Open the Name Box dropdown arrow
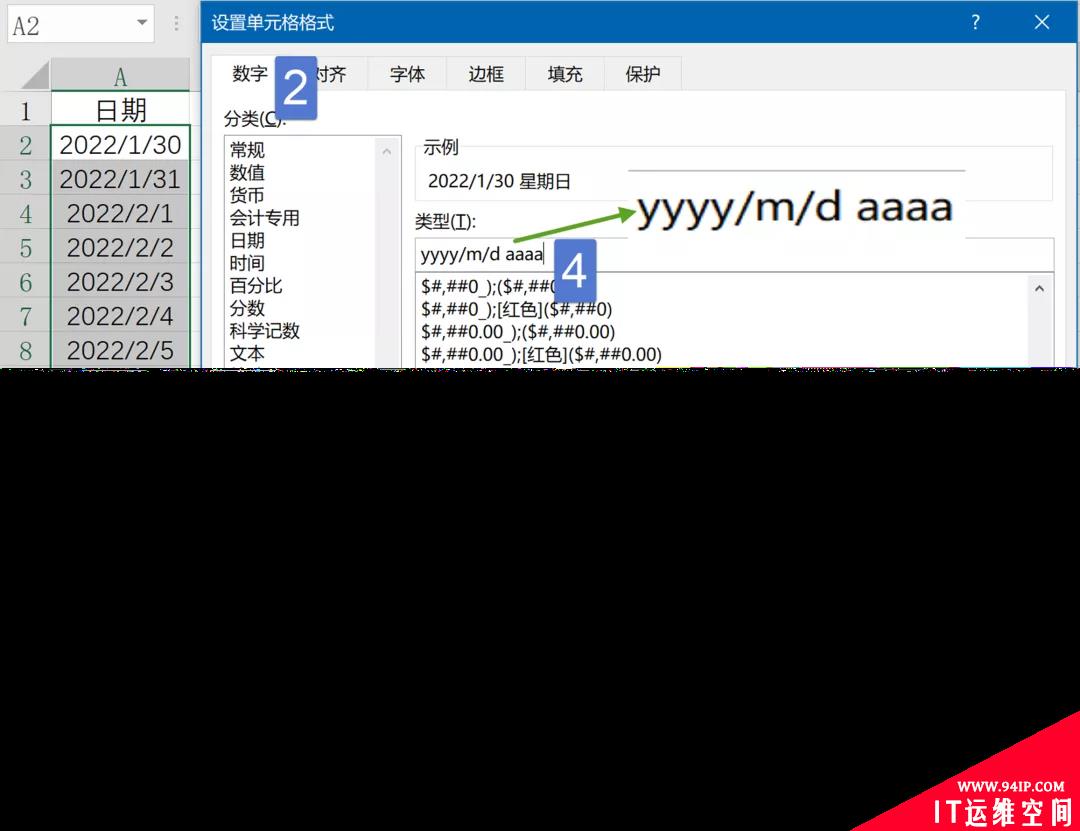 click(142, 23)
